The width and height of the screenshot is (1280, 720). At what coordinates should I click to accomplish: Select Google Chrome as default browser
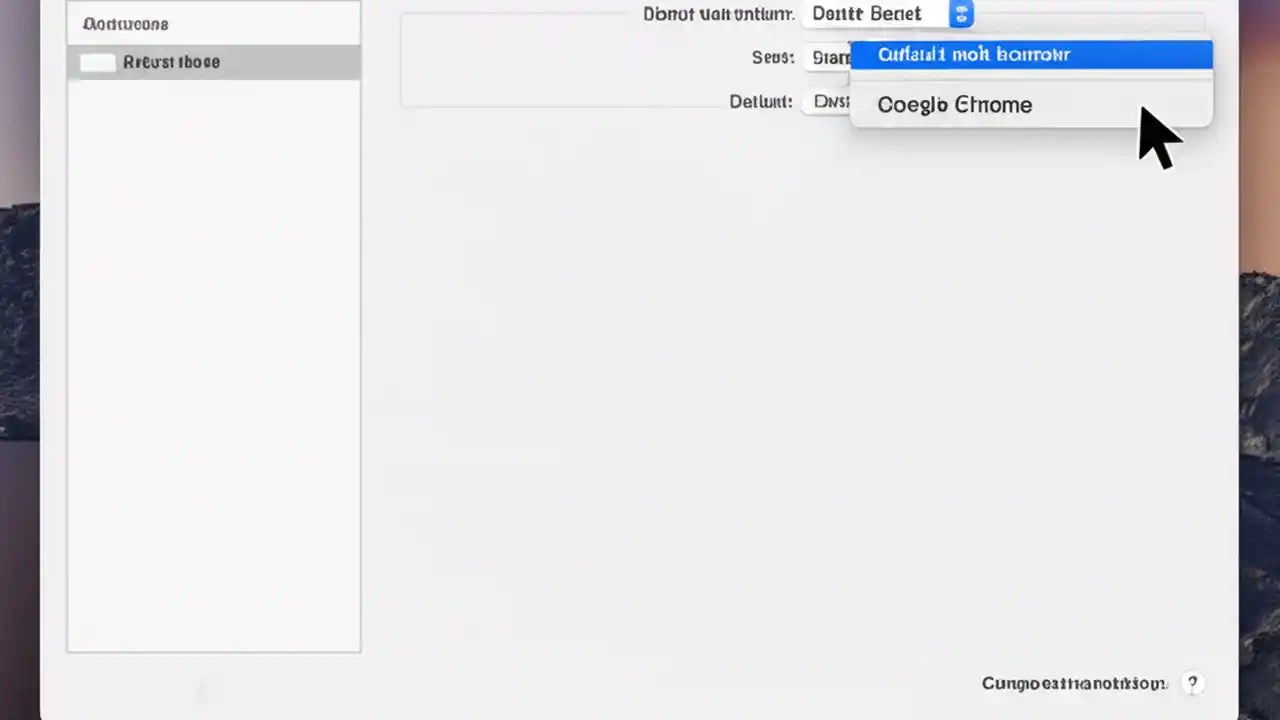click(x=954, y=104)
